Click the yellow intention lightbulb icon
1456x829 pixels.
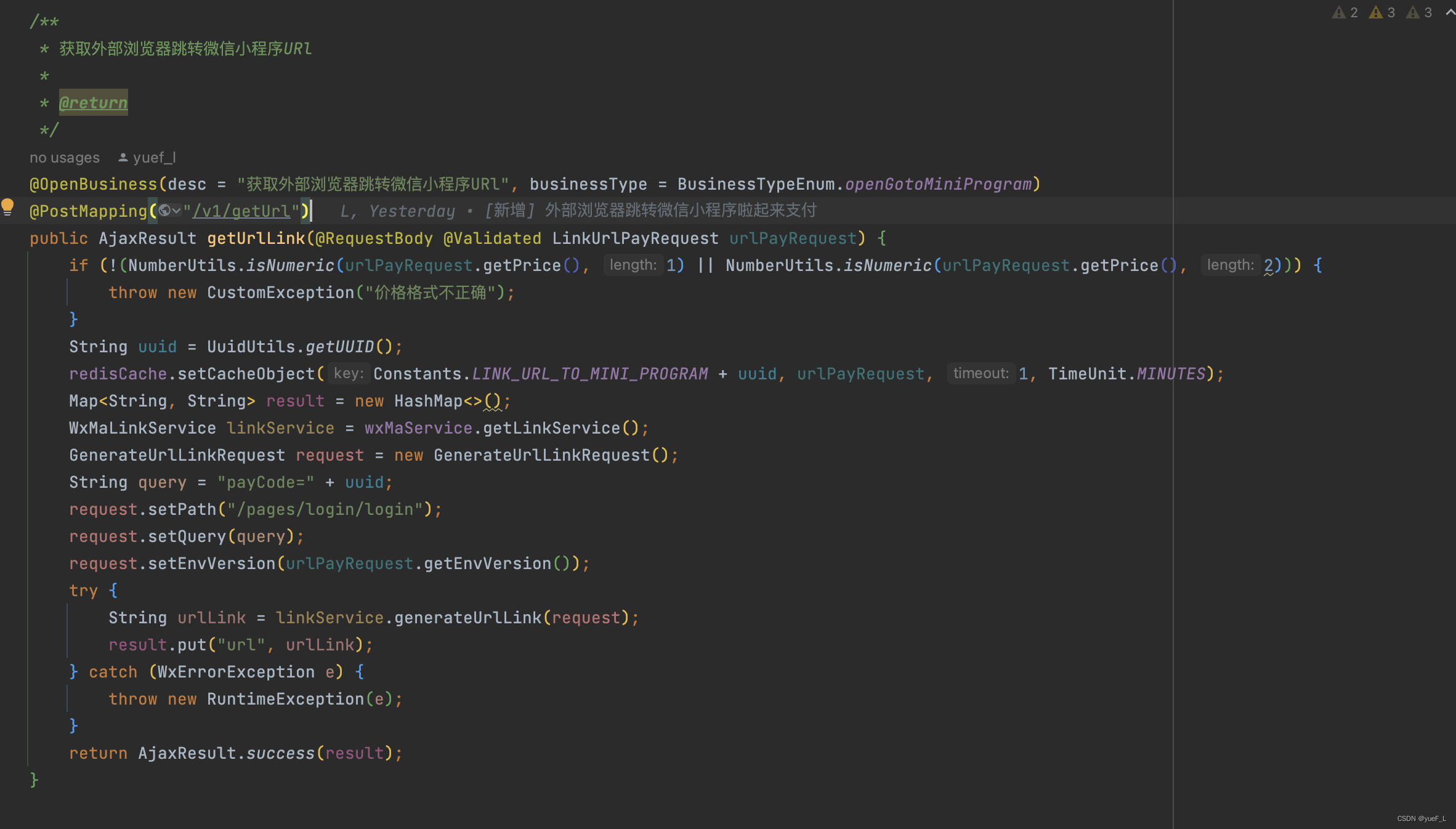tap(7, 207)
